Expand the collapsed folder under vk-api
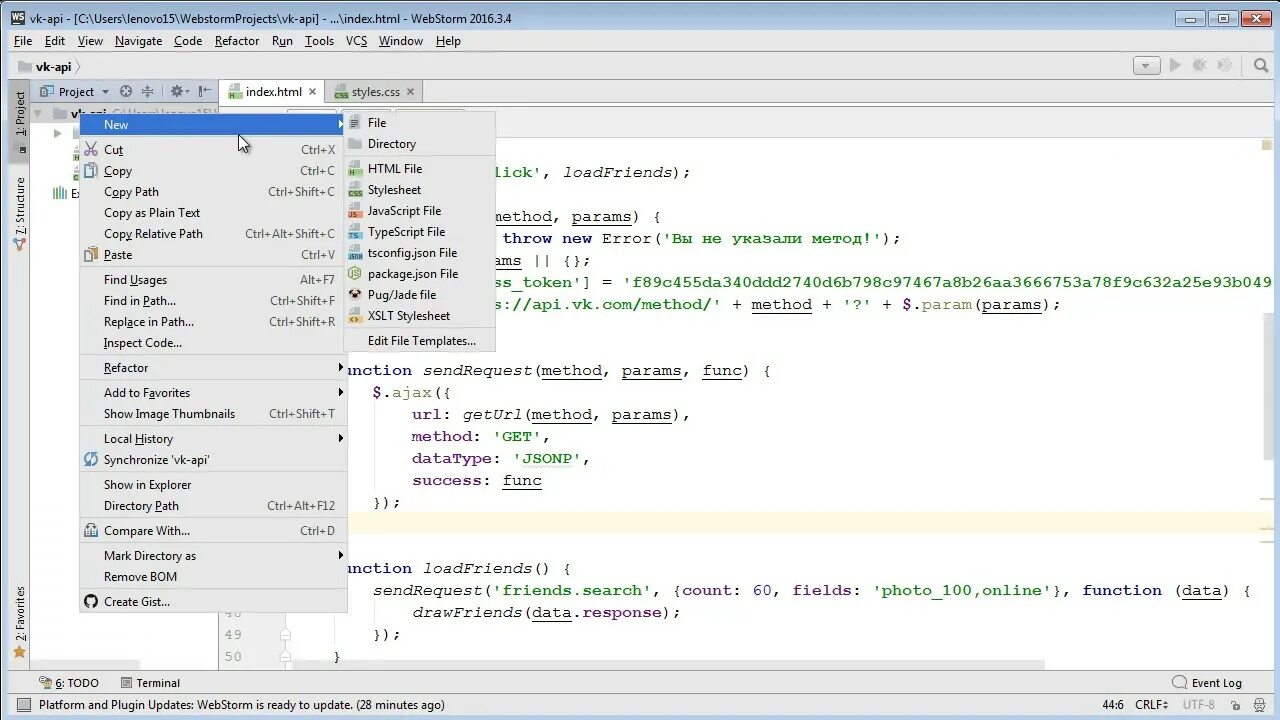 click(57, 133)
